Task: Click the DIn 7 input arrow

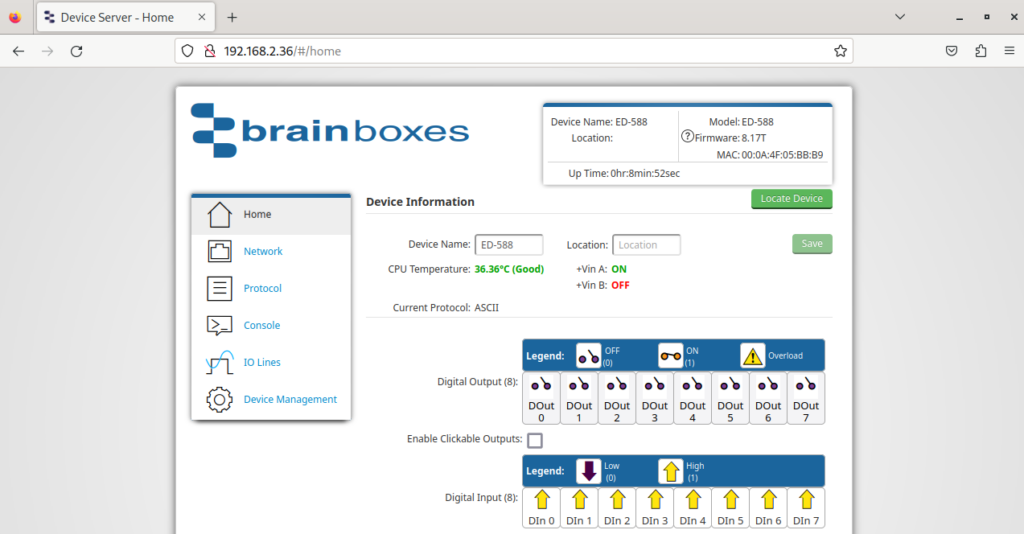Action: tap(806, 500)
